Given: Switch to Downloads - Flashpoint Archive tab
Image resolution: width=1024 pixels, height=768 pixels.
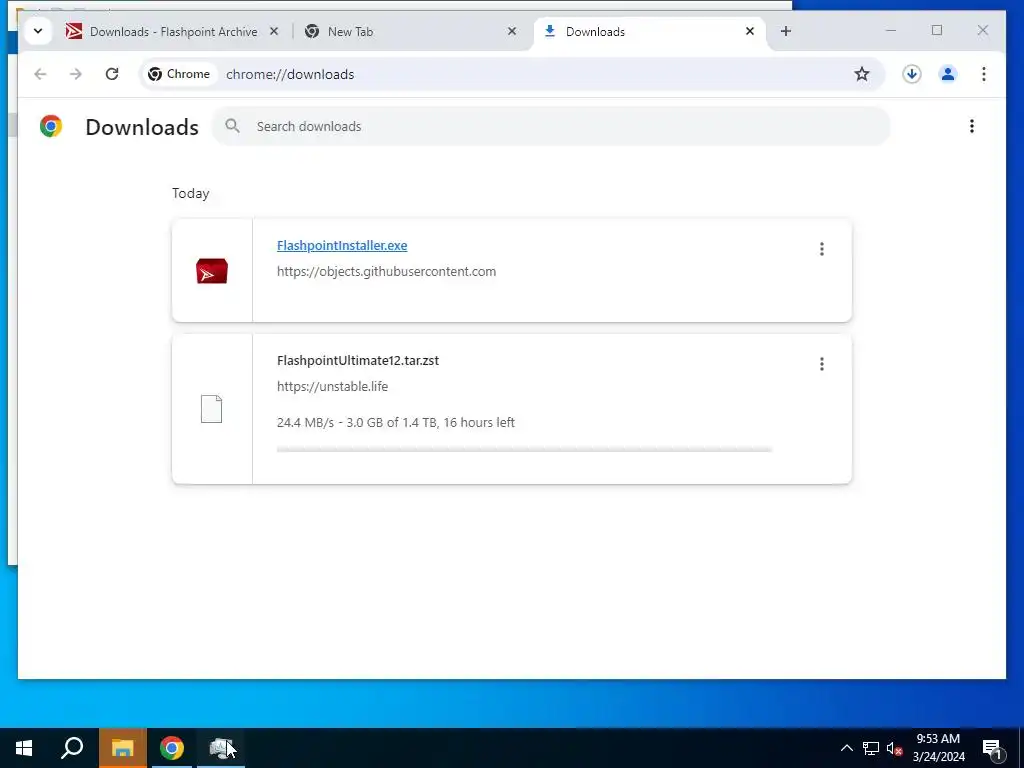Looking at the screenshot, I should pyautogui.click(x=174, y=31).
